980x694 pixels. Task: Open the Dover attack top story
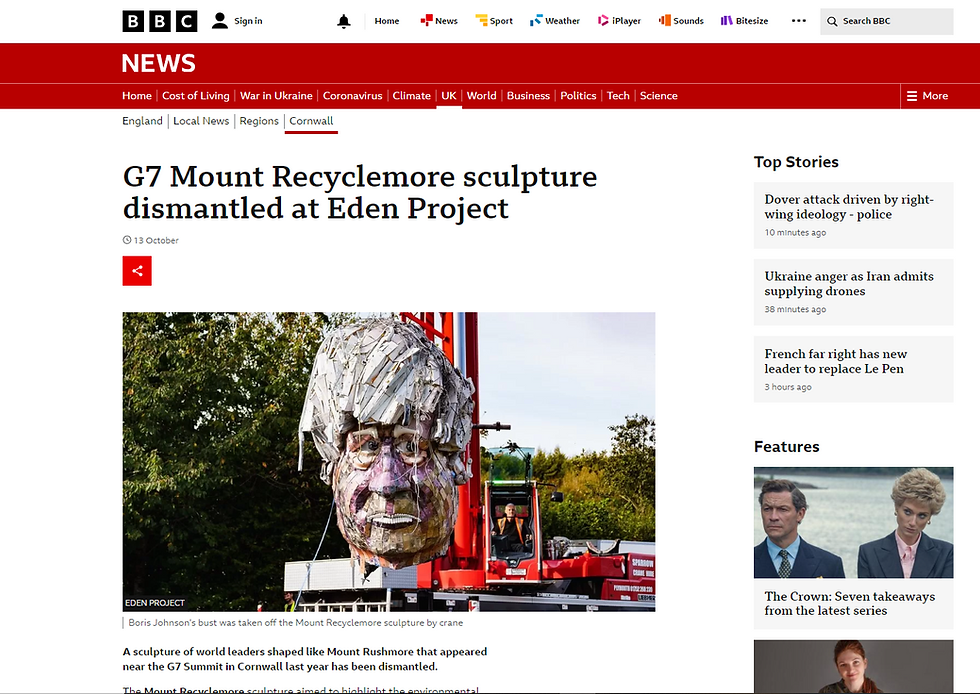[x=849, y=207]
